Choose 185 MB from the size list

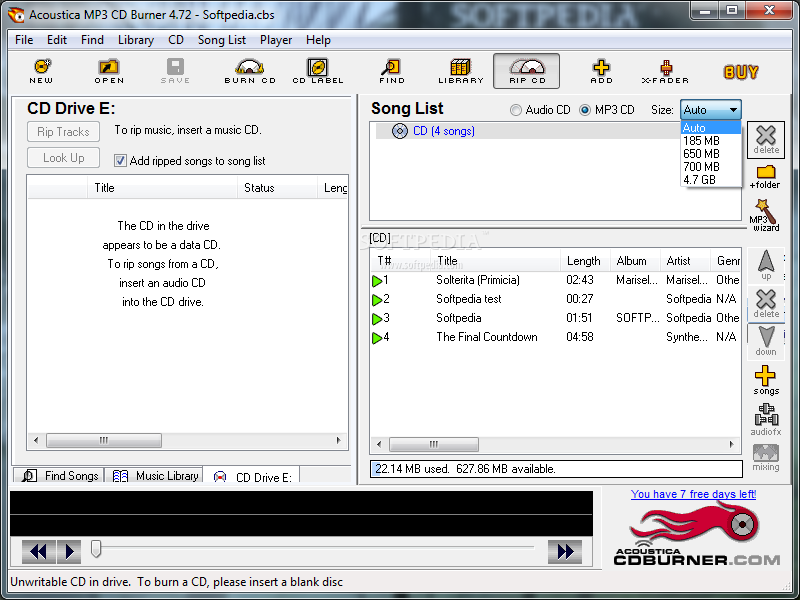coord(711,141)
